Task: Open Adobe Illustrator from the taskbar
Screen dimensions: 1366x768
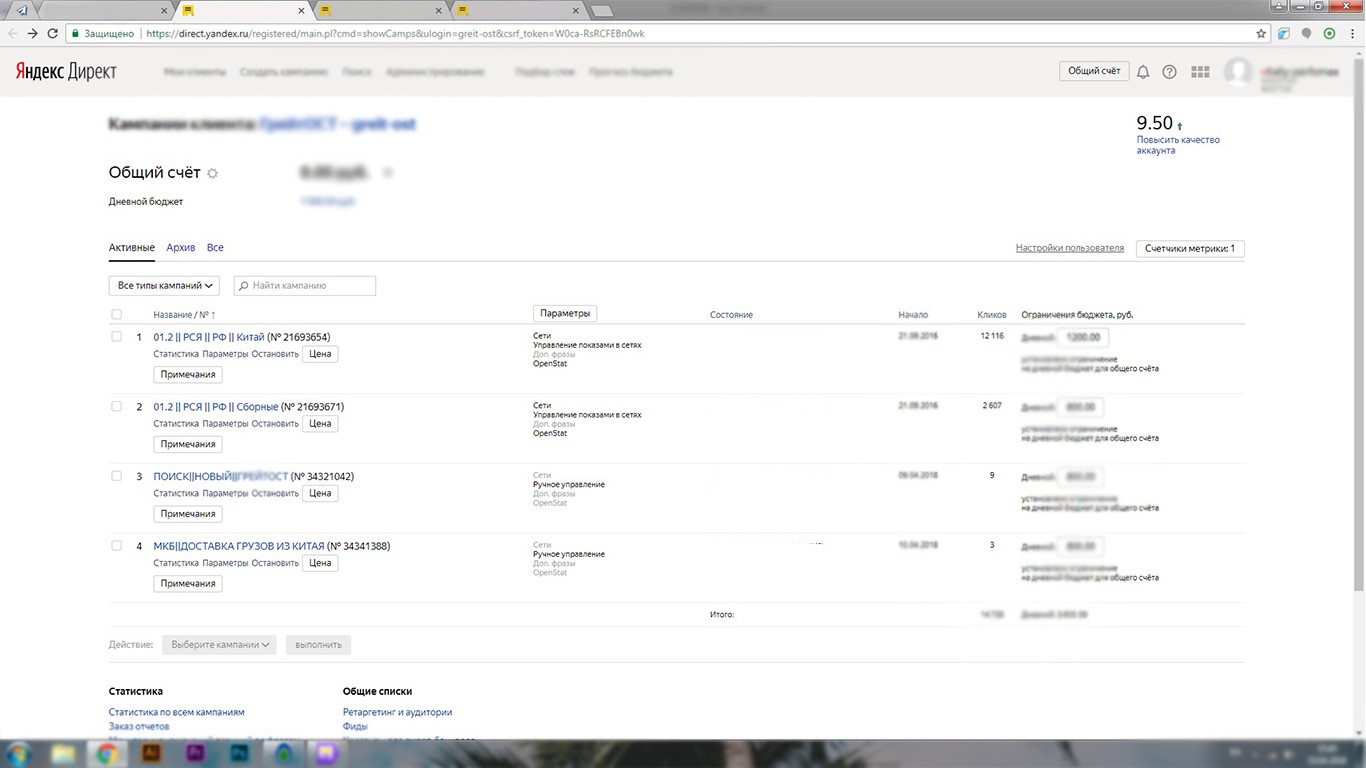Action: [x=151, y=753]
